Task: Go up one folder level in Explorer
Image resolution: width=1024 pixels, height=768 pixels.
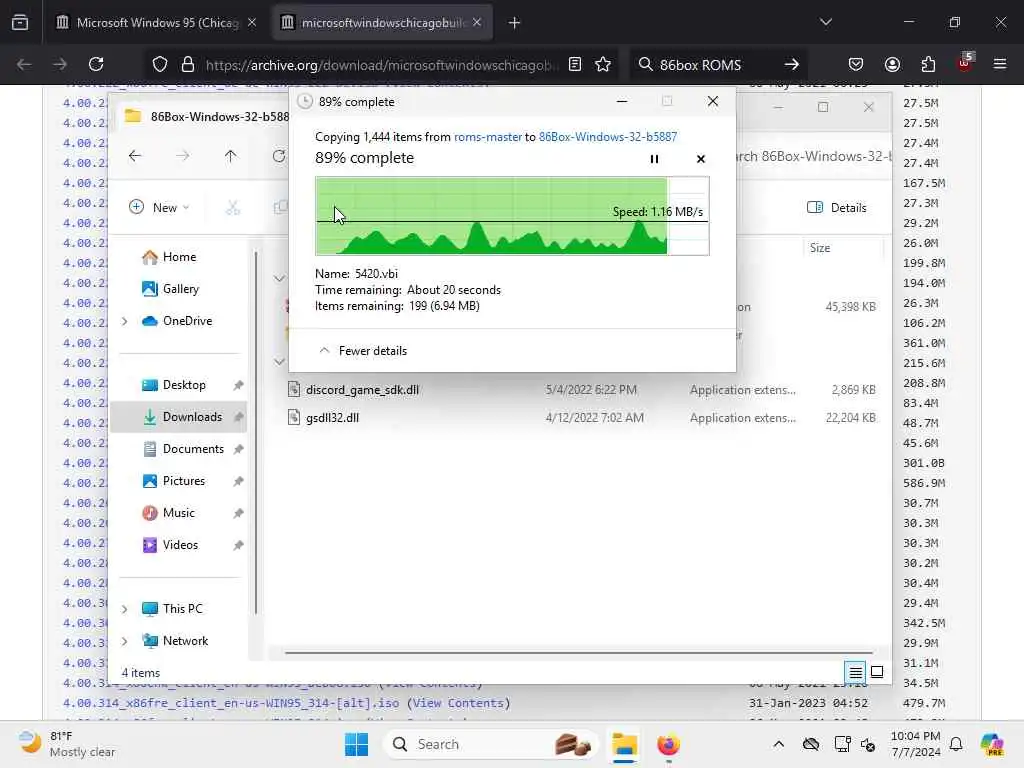Action: click(231, 156)
